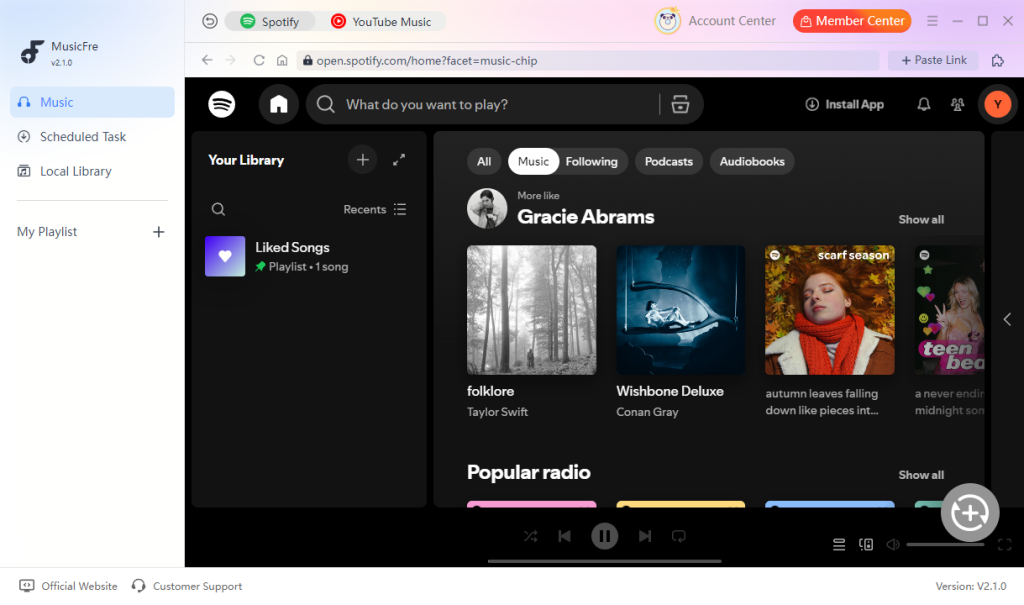Click the round add-to-convert floating button
This screenshot has height=605, width=1024.
click(x=970, y=513)
